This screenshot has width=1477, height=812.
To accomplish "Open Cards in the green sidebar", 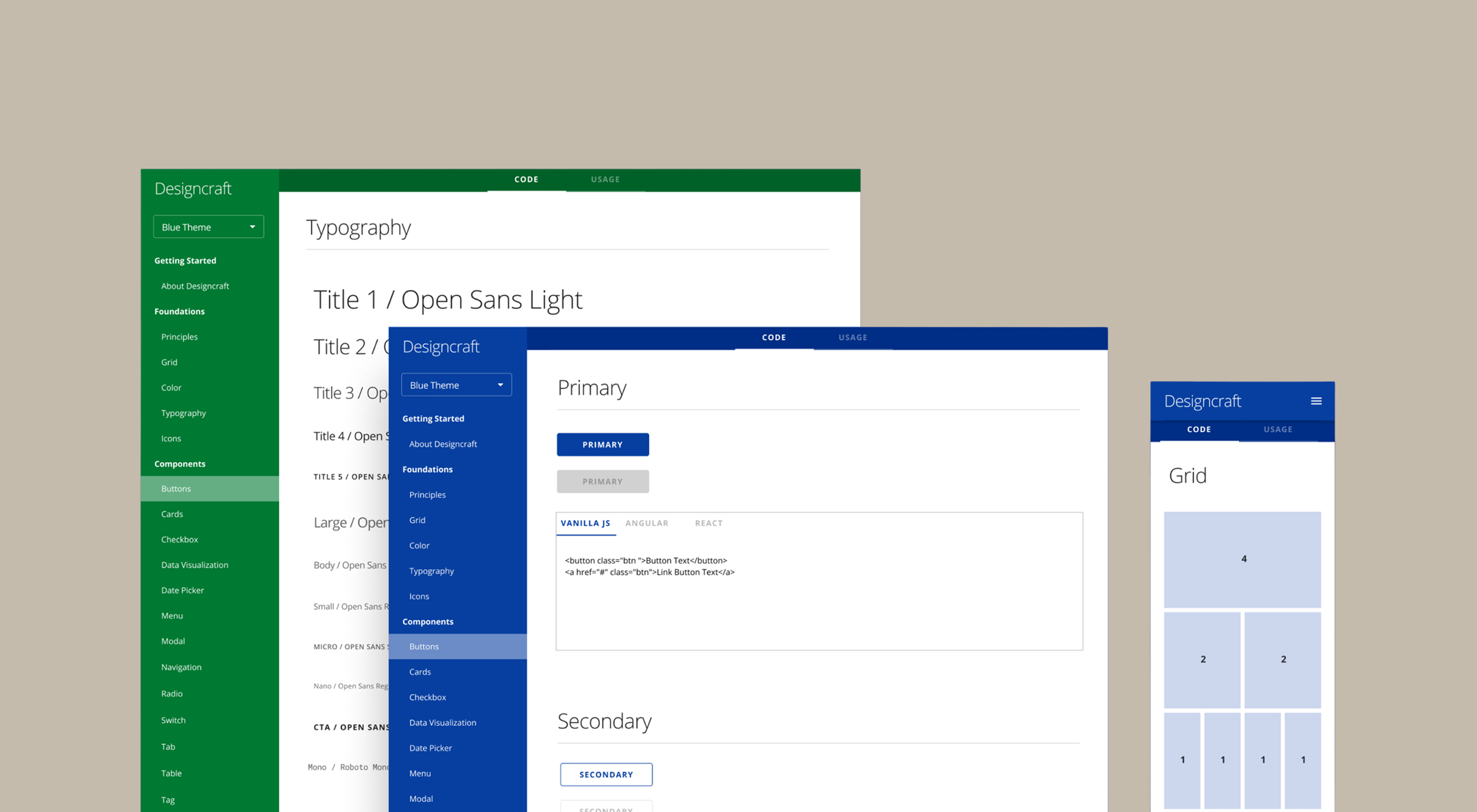I will click(172, 514).
